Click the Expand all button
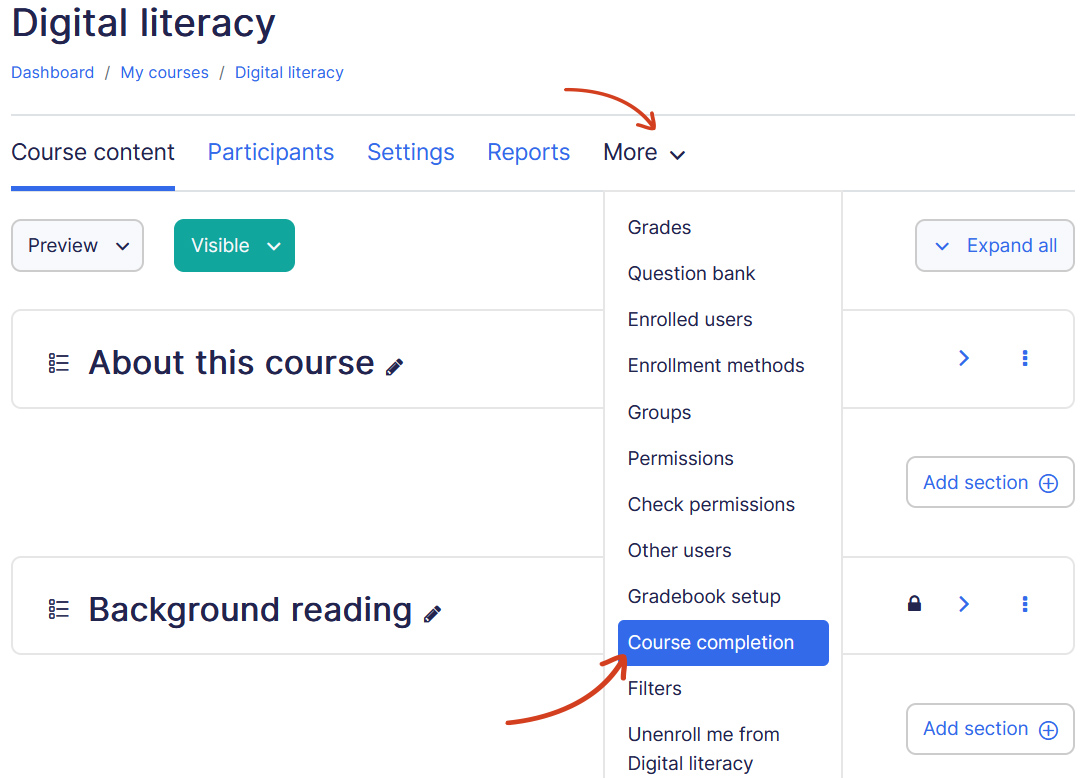The height and width of the screenshot is (778, 1088). tap(995, 246)
